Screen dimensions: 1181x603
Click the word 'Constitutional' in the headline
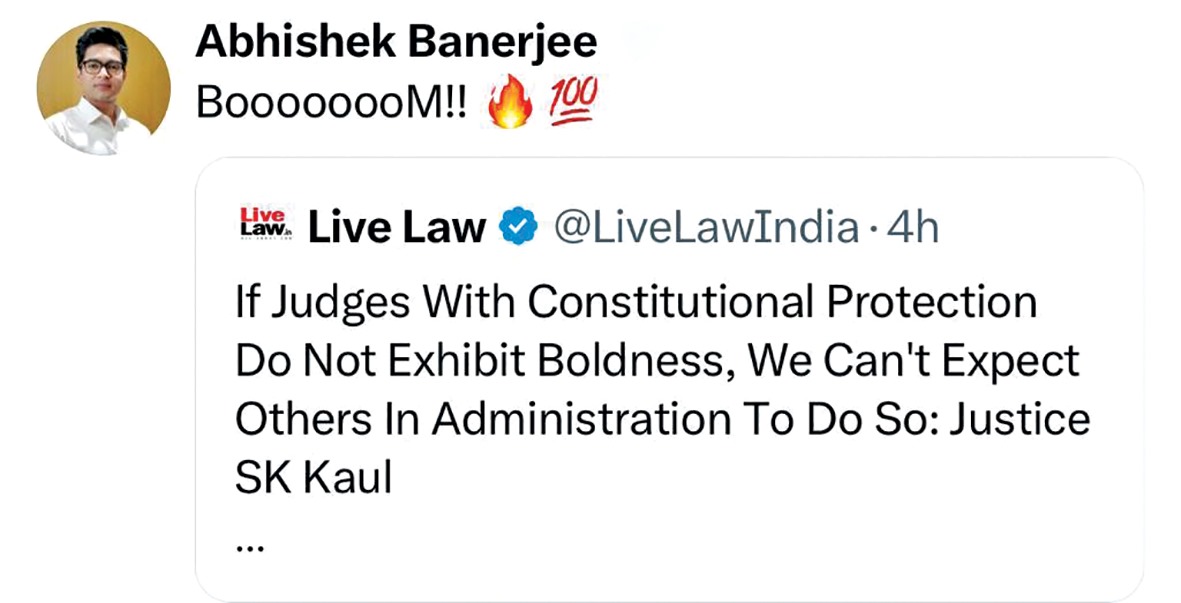pyautogui.click(x=670, y=302)
